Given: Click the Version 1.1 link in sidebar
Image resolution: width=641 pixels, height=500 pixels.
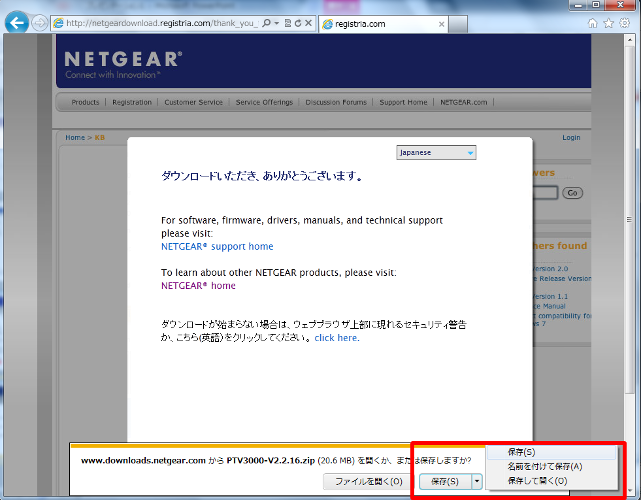Looking at the screenshot, I should 550,296.
